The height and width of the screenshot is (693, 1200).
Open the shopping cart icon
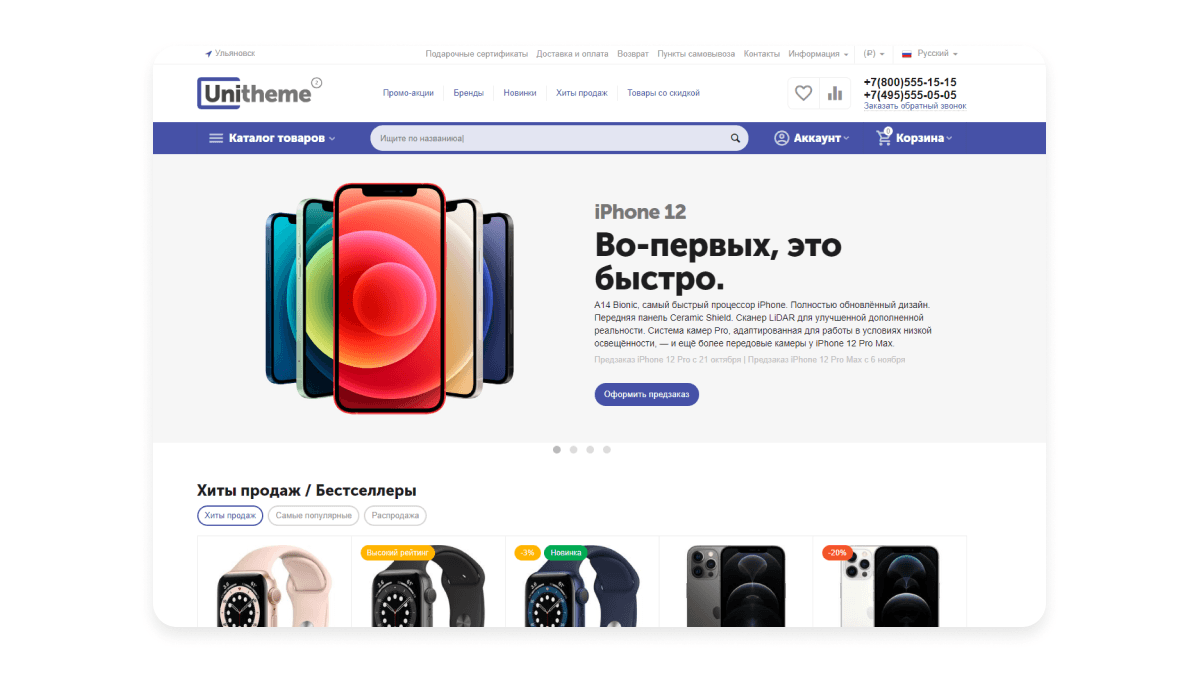(884, 138)
